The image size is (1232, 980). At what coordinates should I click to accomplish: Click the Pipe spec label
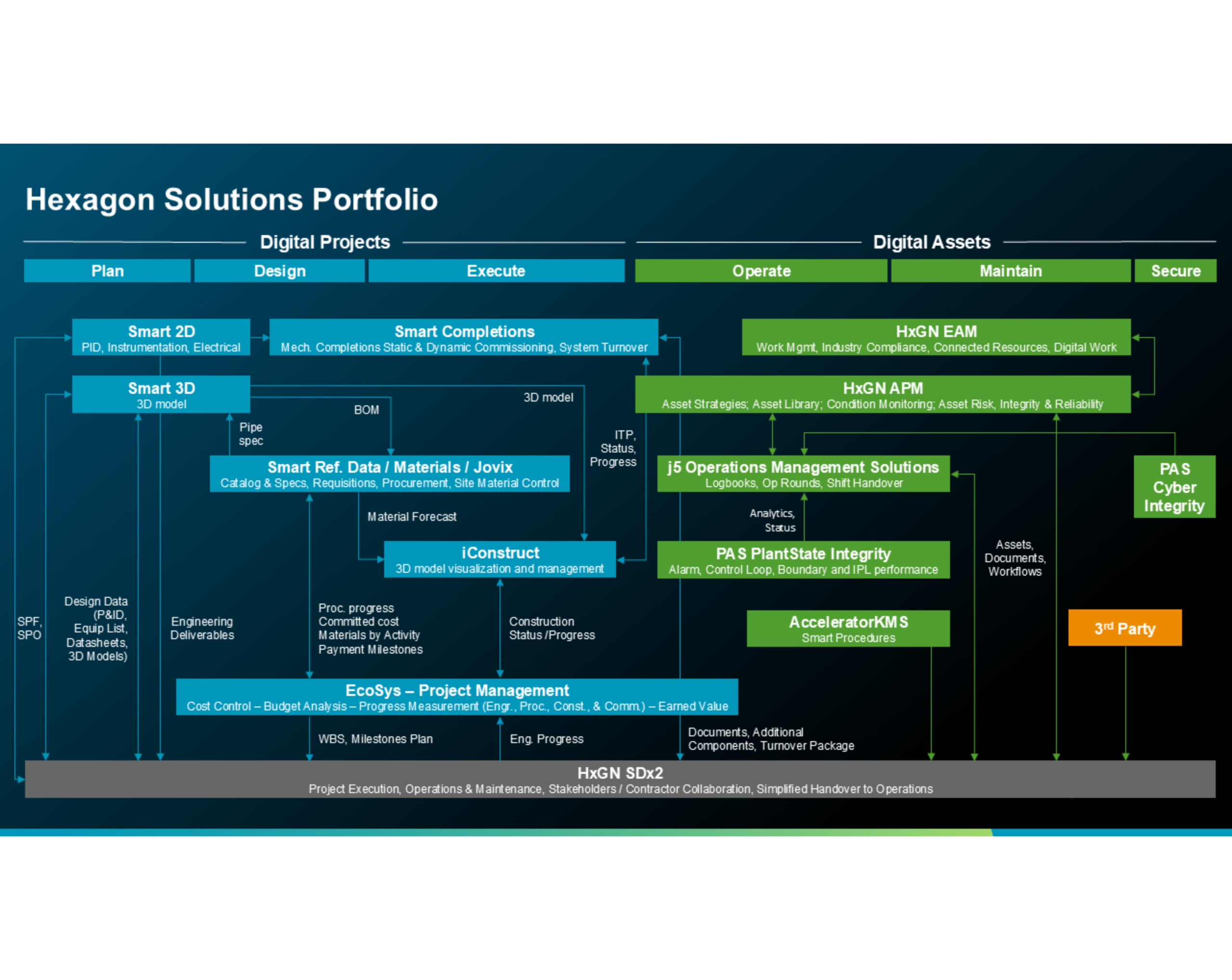pyautogui.click(x=250, y=433)
